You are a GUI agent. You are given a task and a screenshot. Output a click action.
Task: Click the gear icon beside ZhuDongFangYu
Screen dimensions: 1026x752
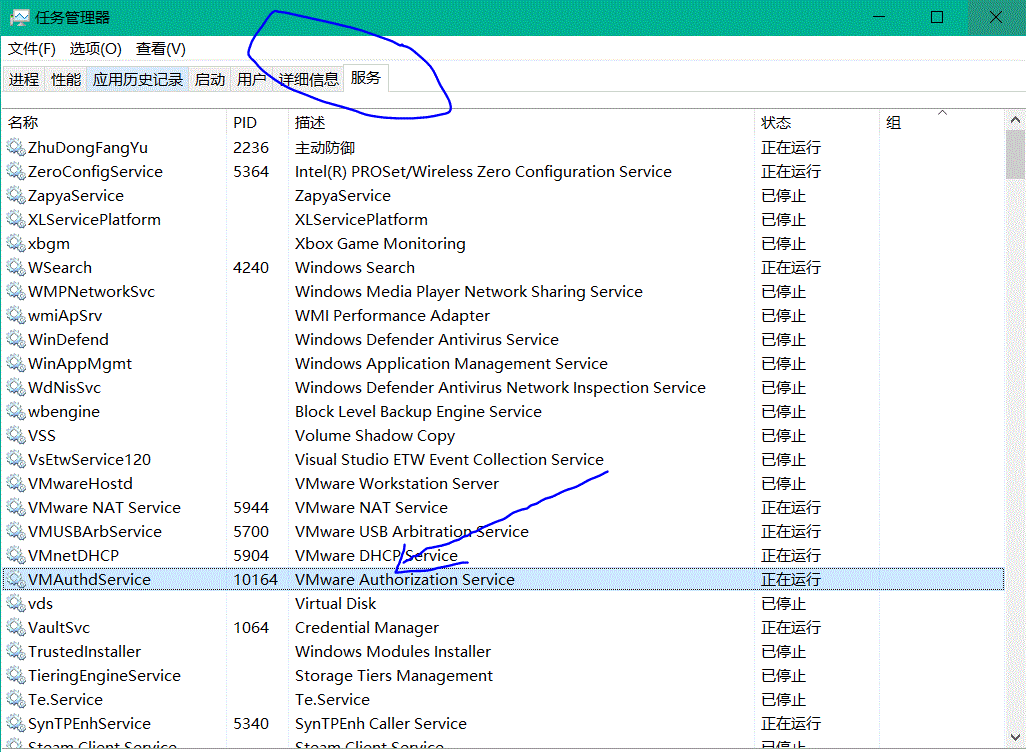[x=16, y=147]
